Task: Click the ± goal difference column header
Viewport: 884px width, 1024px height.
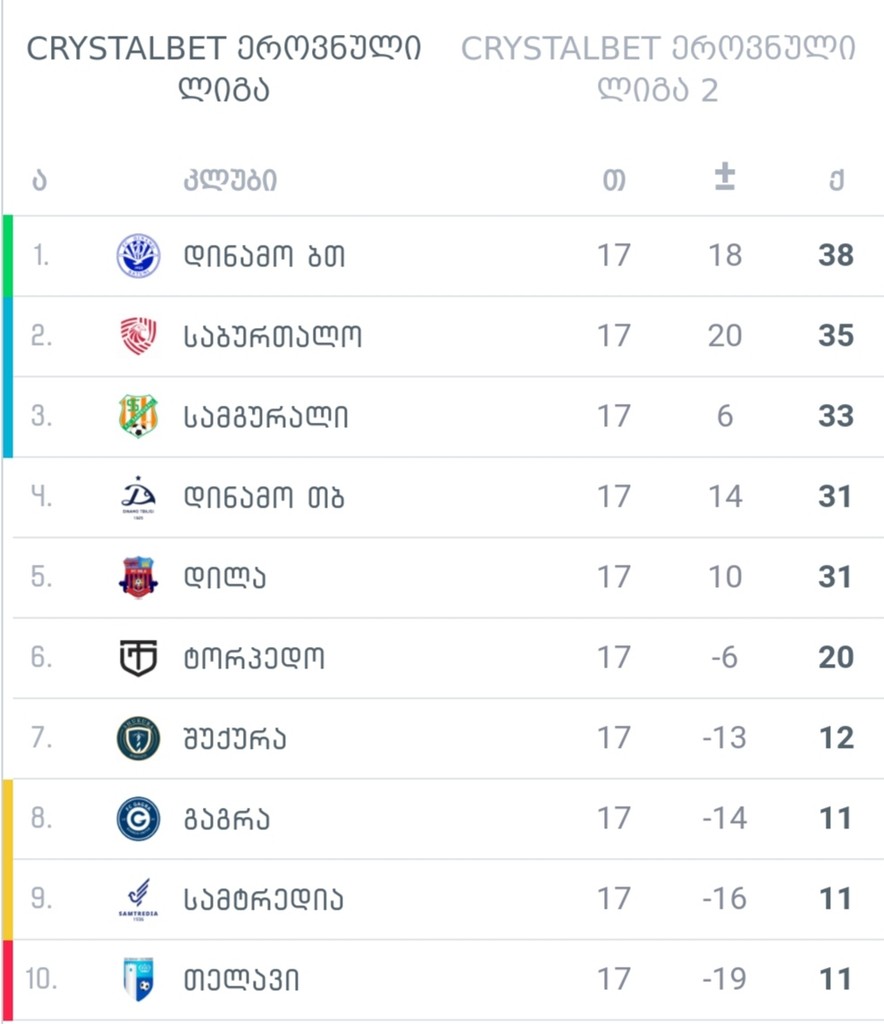Action: tap(724, 179)
